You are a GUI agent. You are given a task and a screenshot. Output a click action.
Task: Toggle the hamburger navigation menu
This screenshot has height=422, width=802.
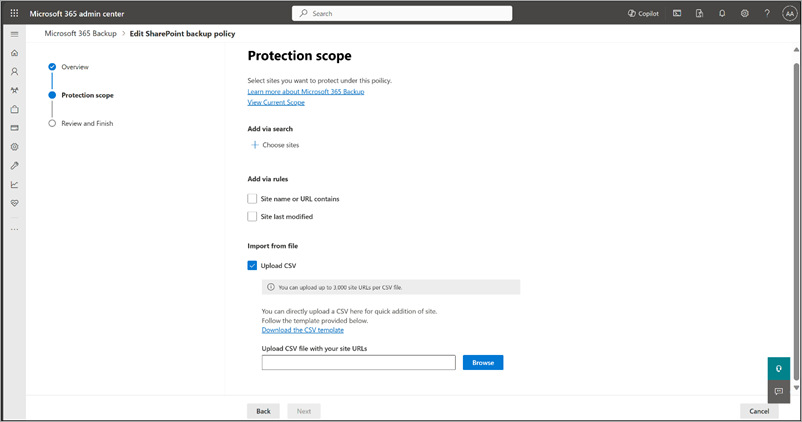pos(14,34)
